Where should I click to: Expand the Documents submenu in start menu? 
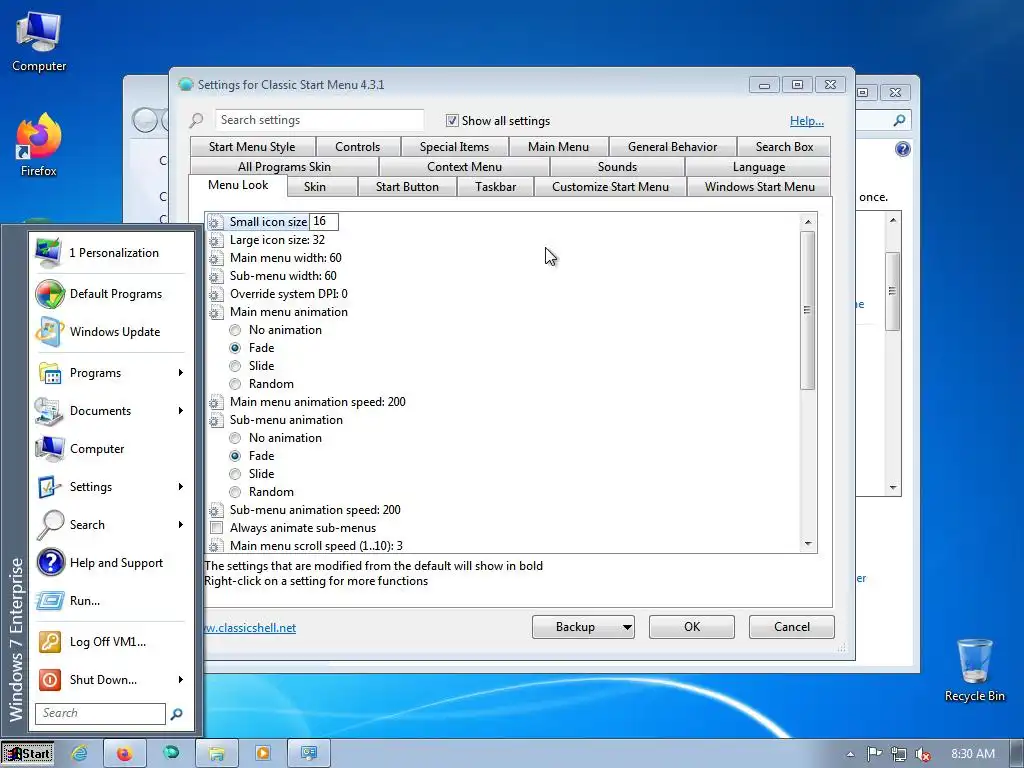(x=180, y=411)
